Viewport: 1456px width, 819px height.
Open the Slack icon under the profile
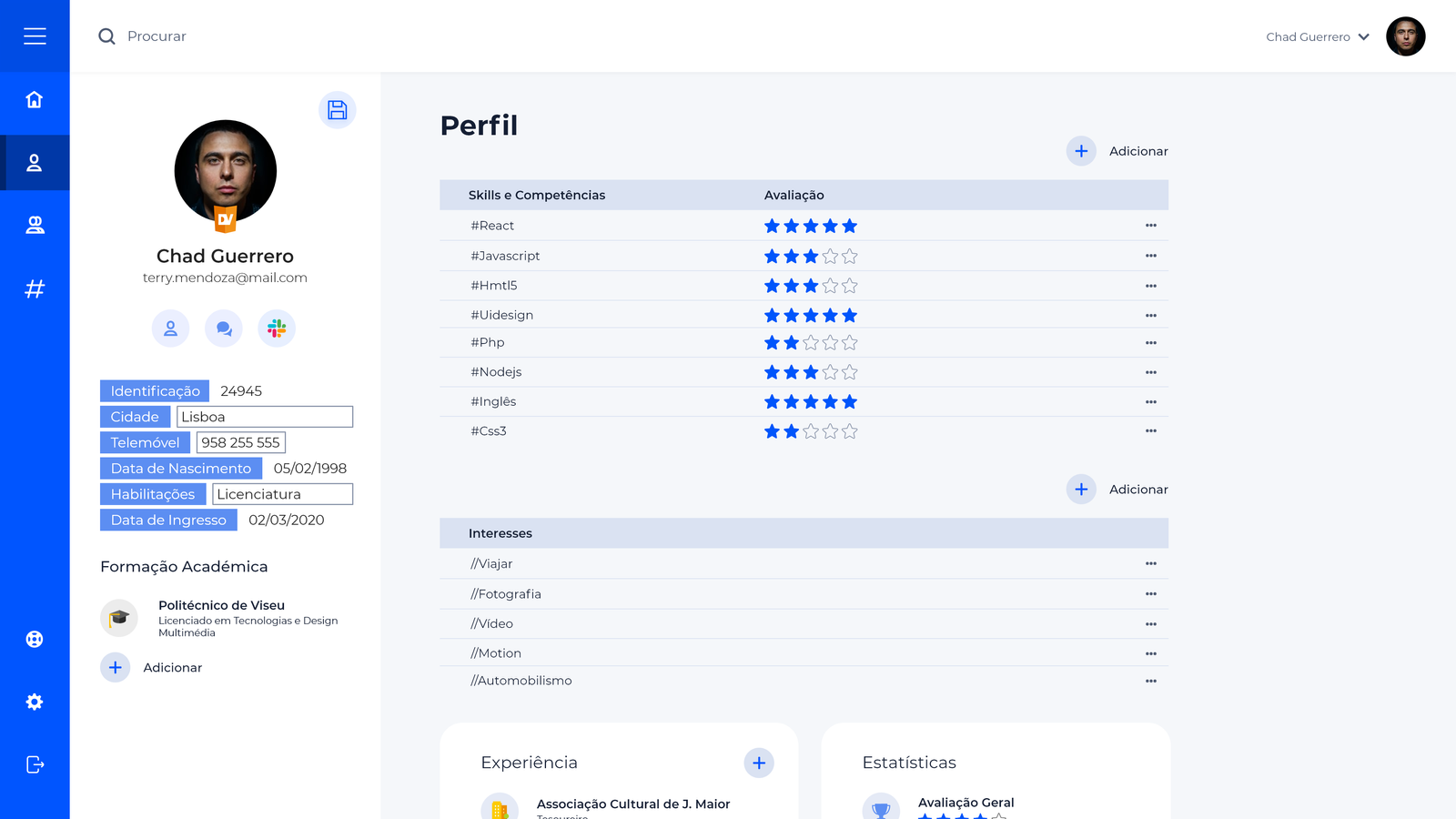[x=277, y=329]
